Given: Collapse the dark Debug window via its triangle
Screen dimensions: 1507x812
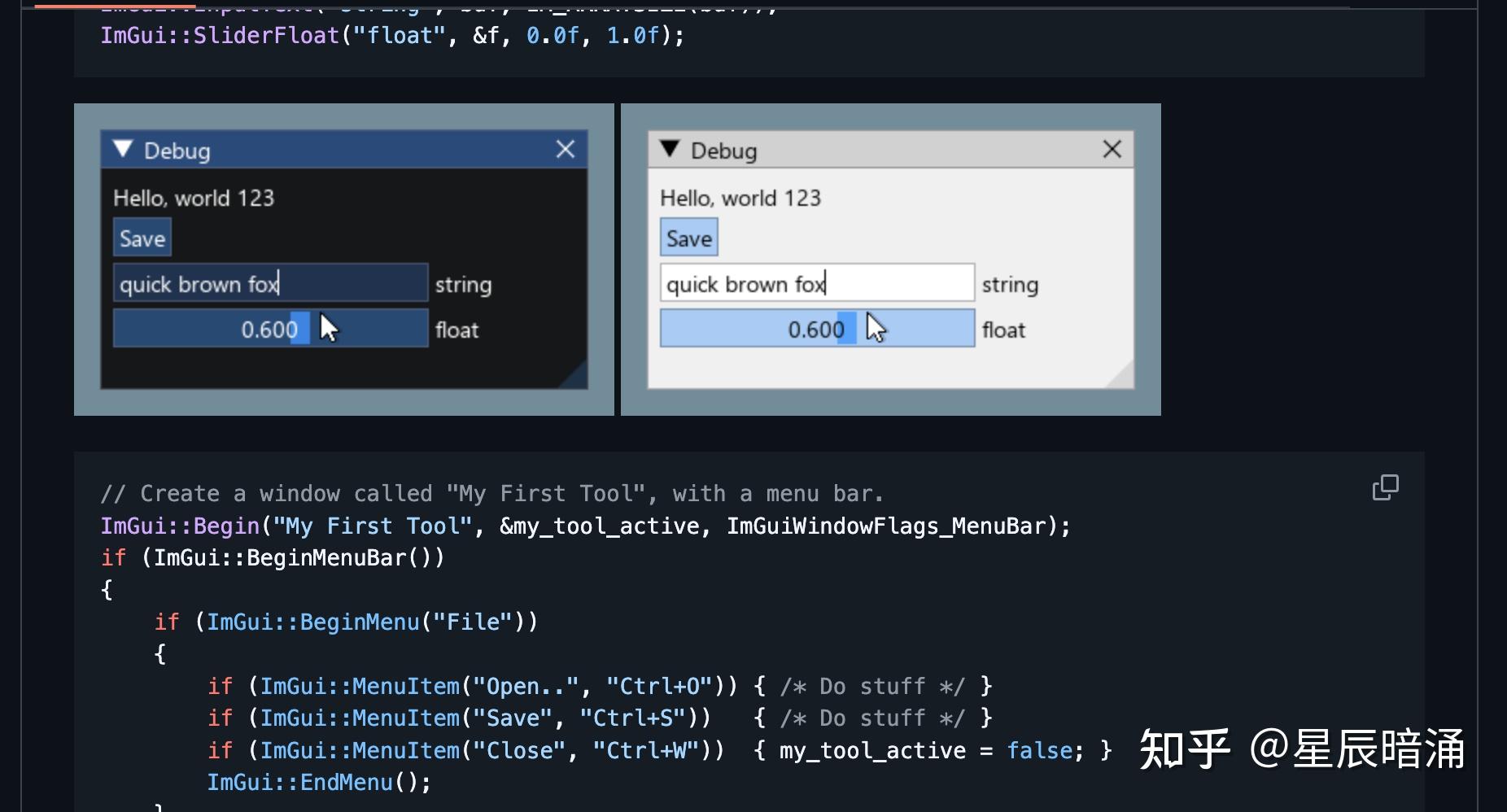Looking at the screenshot, I should pos(124,149).
